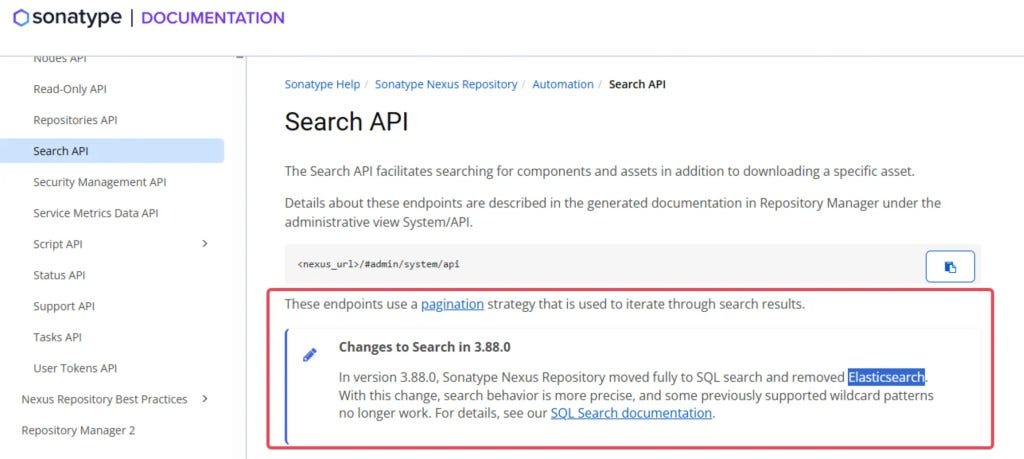This screenshot has height=459, width=1024.
Task: Go to Sonatype Nexus Repository breadcrumb
Action: [446, 84]
